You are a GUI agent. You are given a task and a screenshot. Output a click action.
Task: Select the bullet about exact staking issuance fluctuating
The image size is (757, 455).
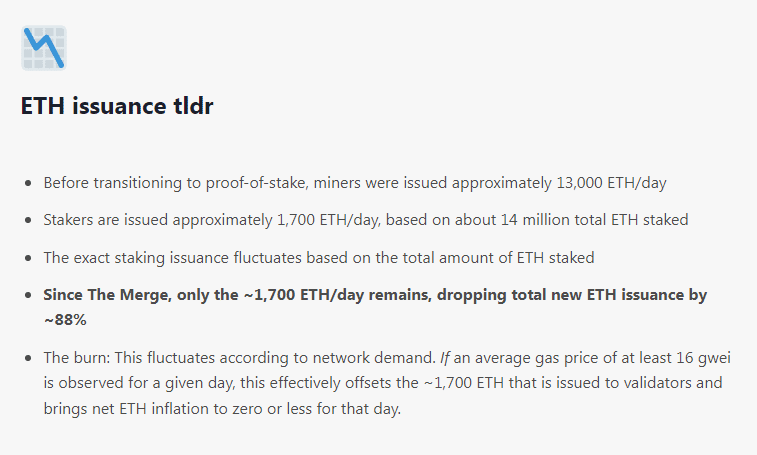coord(318,258)
